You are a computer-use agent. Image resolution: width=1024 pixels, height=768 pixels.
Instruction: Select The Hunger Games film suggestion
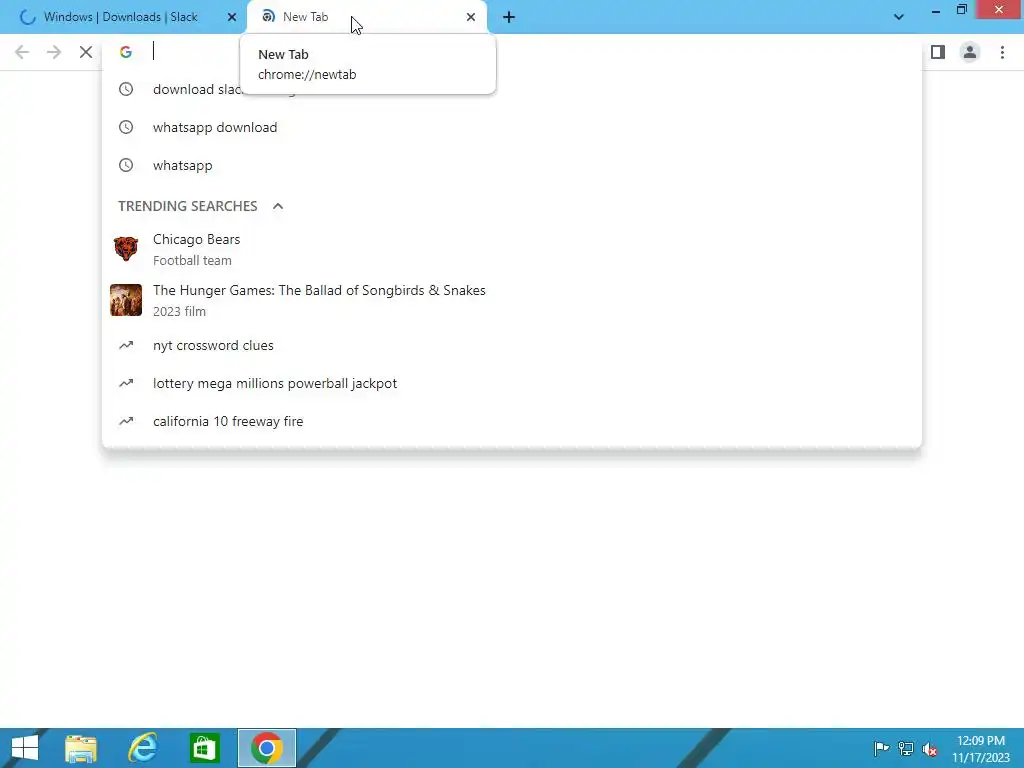[512, 300]
